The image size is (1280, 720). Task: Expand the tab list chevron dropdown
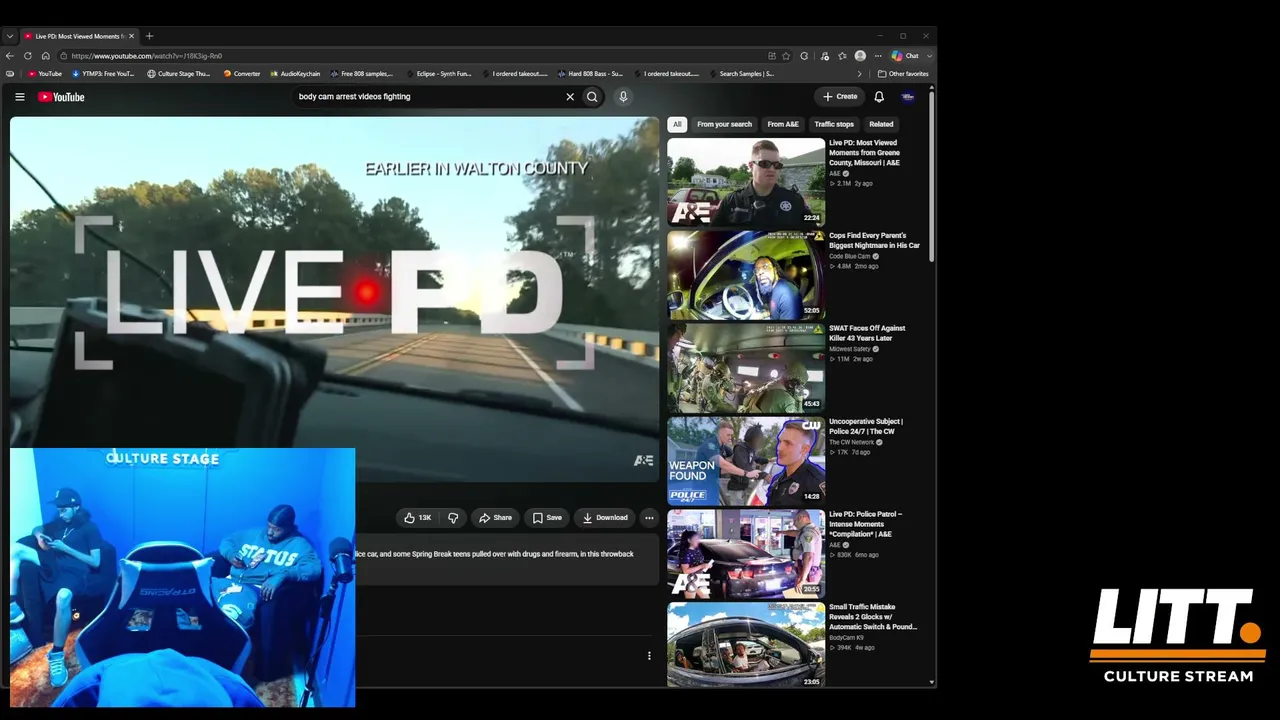click(10, 36)
